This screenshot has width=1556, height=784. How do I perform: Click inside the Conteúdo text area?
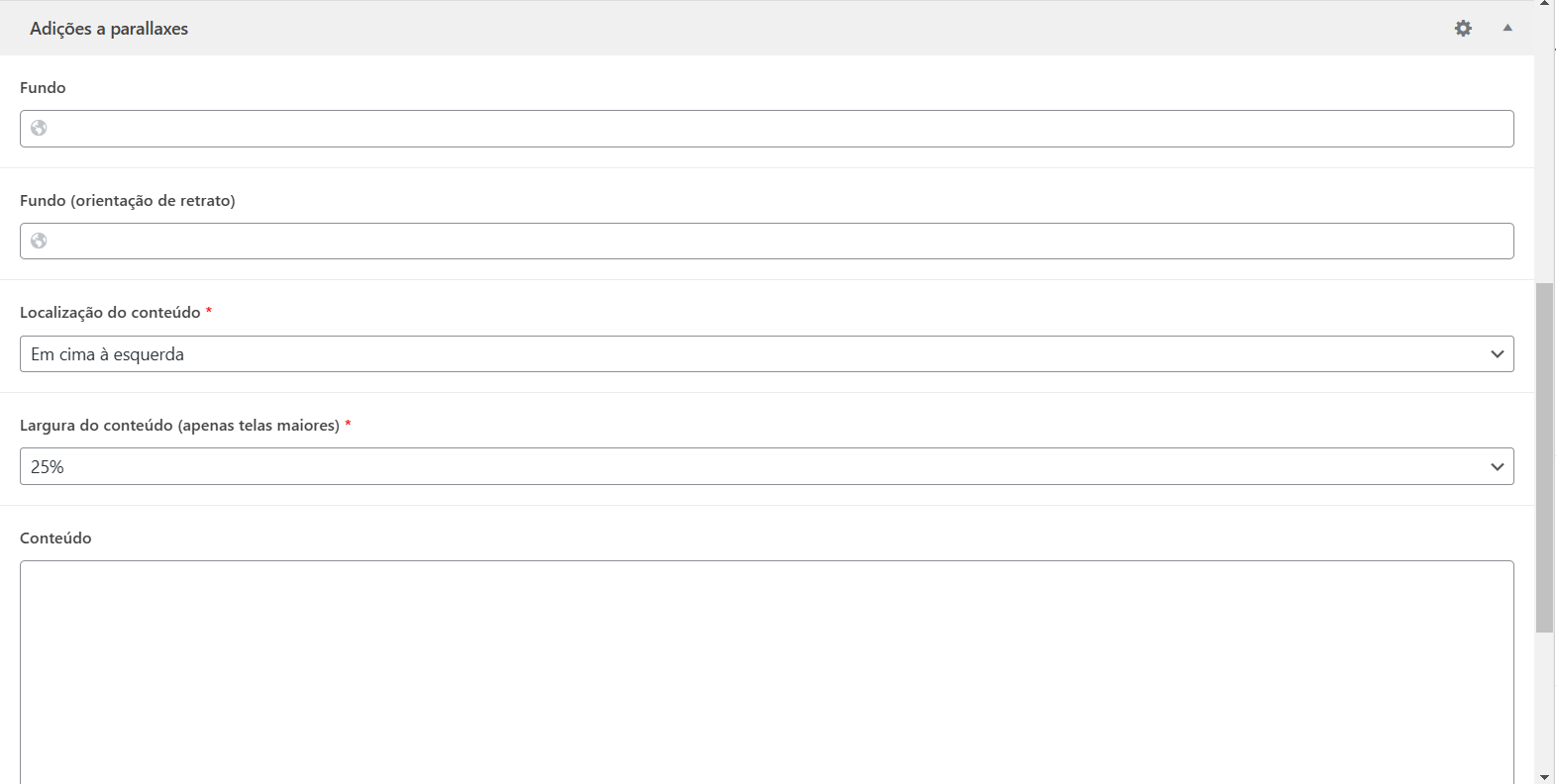[767, 671]
